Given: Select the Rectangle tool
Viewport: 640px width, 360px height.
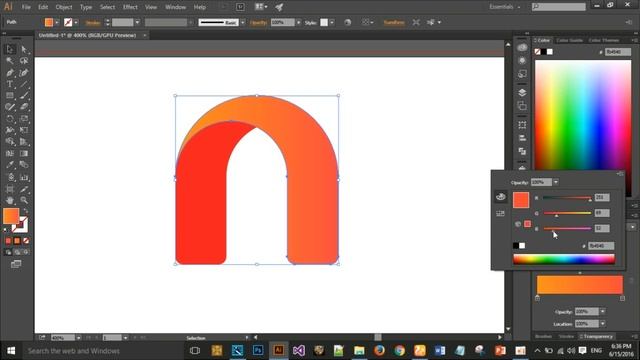Looking at the screenshot, I should click(10, 96).
